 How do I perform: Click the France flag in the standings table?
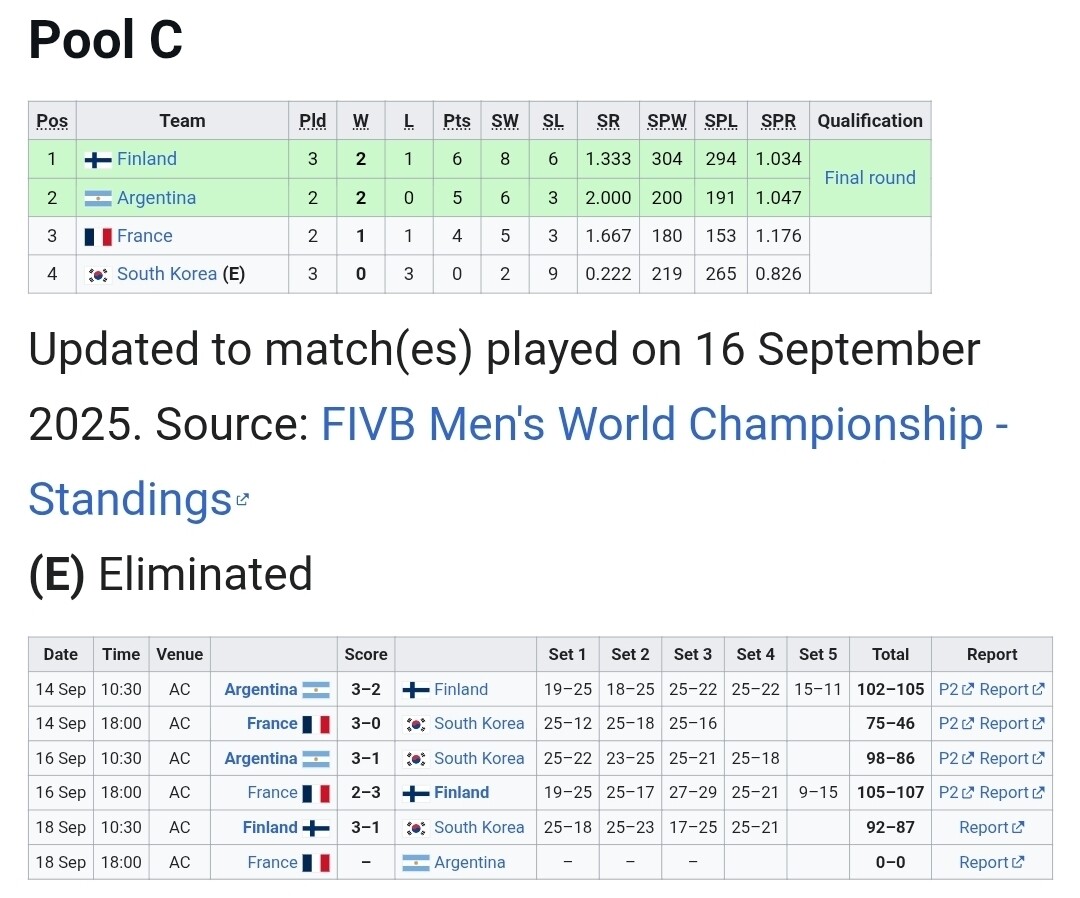[98, 237]
